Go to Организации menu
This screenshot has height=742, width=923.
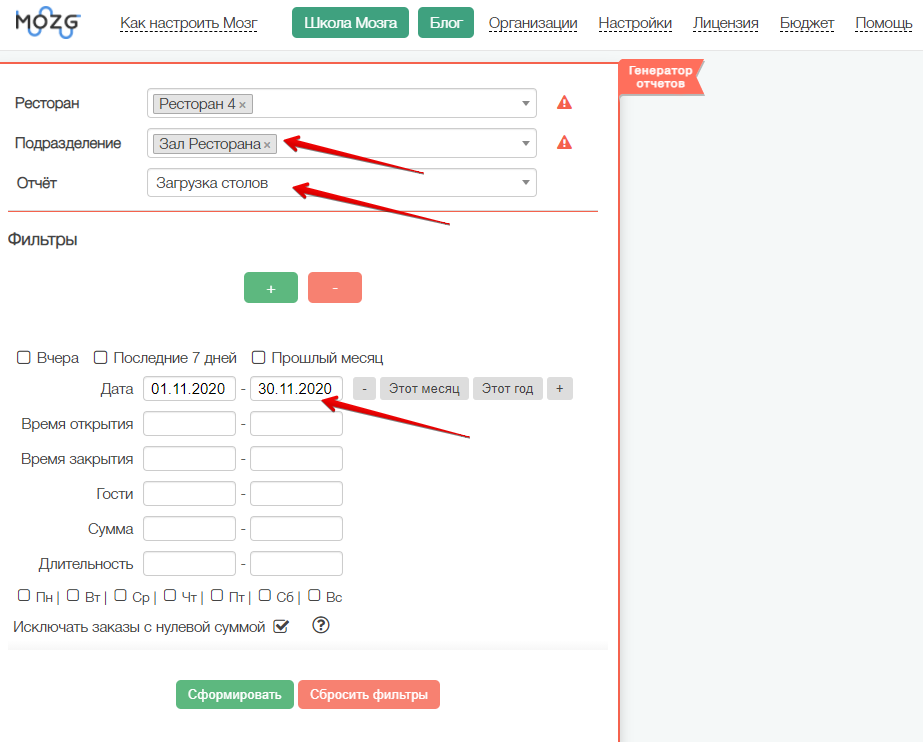click(533, 23)
